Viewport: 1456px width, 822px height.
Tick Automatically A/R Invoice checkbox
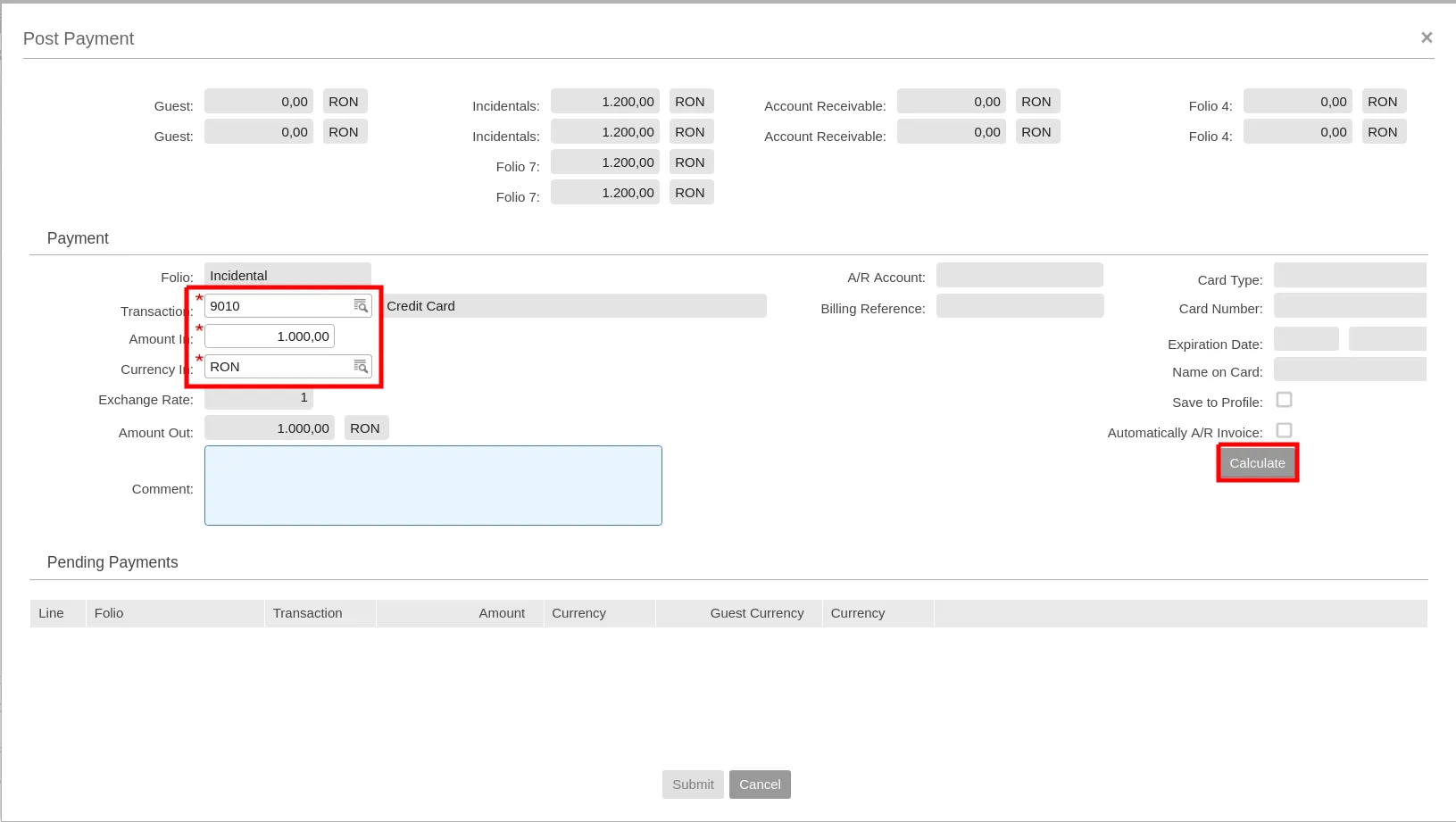[x=1284, y=430]
